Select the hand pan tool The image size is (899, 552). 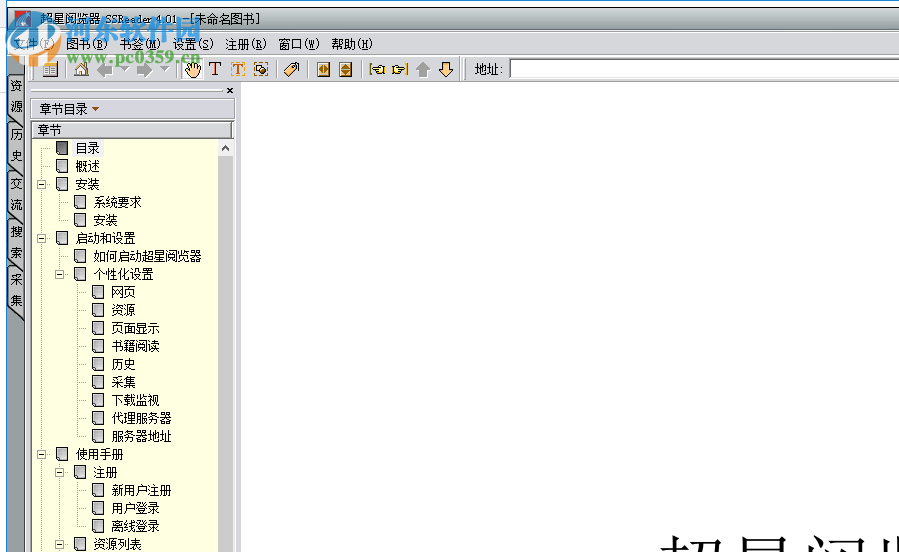pyautogui.click(x=193, y=69)
